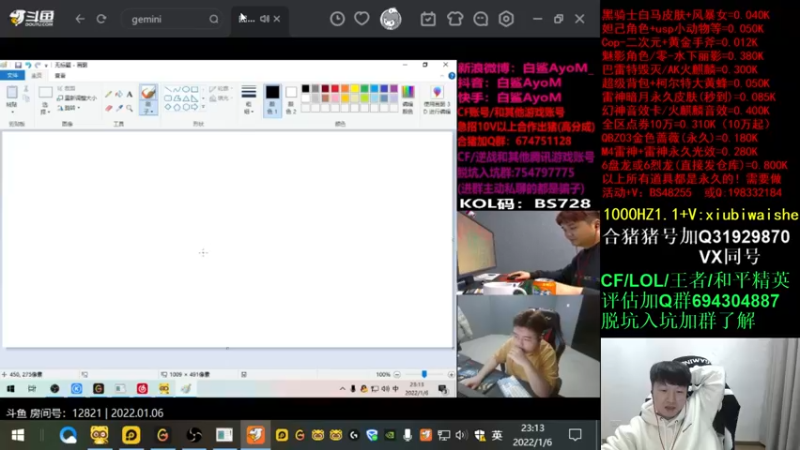
Task: Open the blue File tab in Paint
Action: (x=12, y=76)
